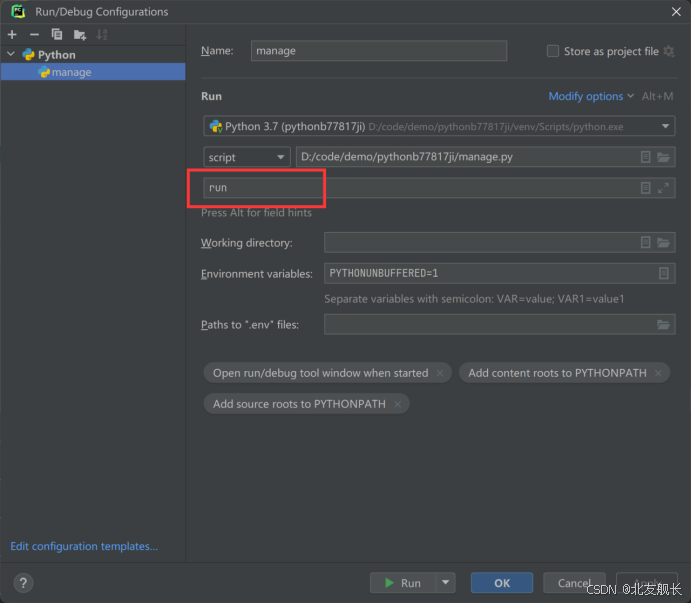Image resolution: width=691 pixels, height=604 pixels.
Task: Edit the Name field
Action: pos(379,51)
